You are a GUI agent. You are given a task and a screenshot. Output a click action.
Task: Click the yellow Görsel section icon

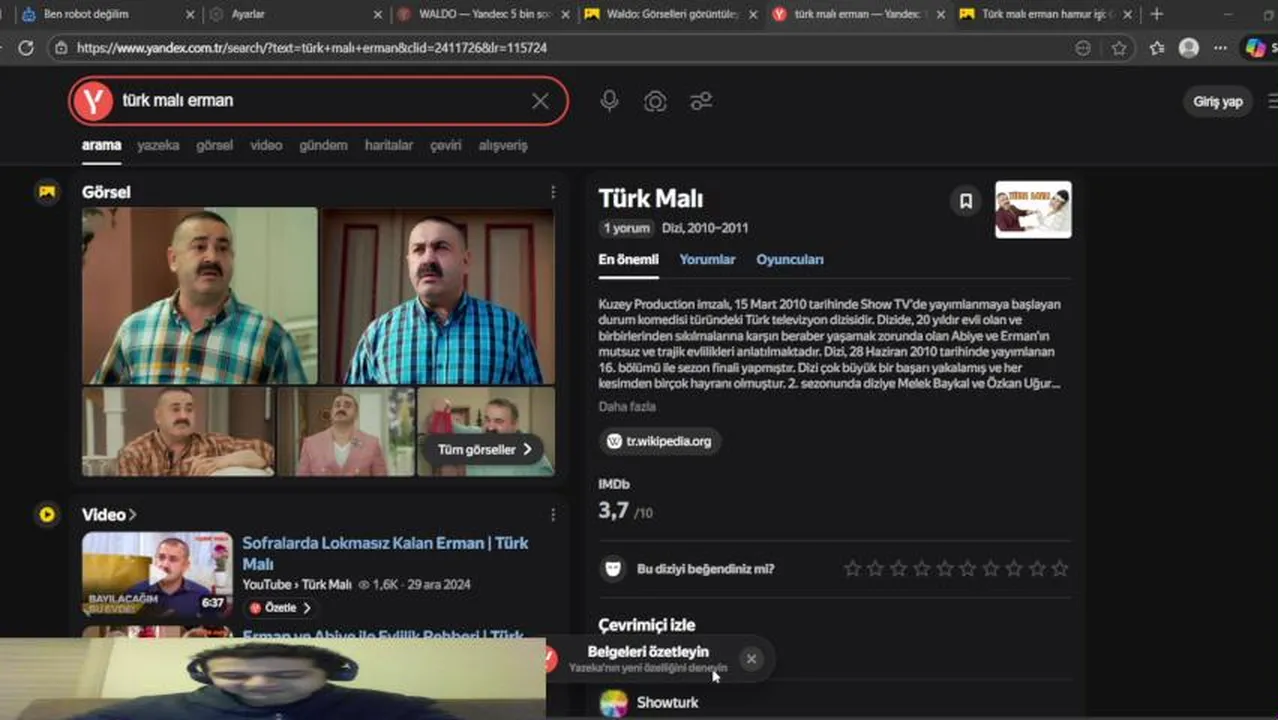(47, 191)
